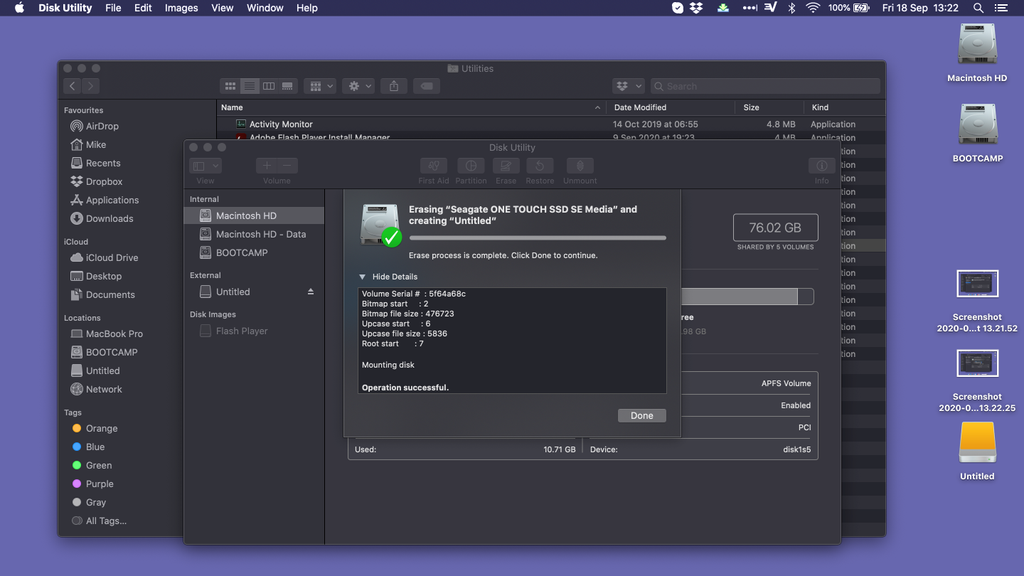Collapse the Hide Details disclosure triangle
1024x576 pixels.
click(x=362, y=276)
